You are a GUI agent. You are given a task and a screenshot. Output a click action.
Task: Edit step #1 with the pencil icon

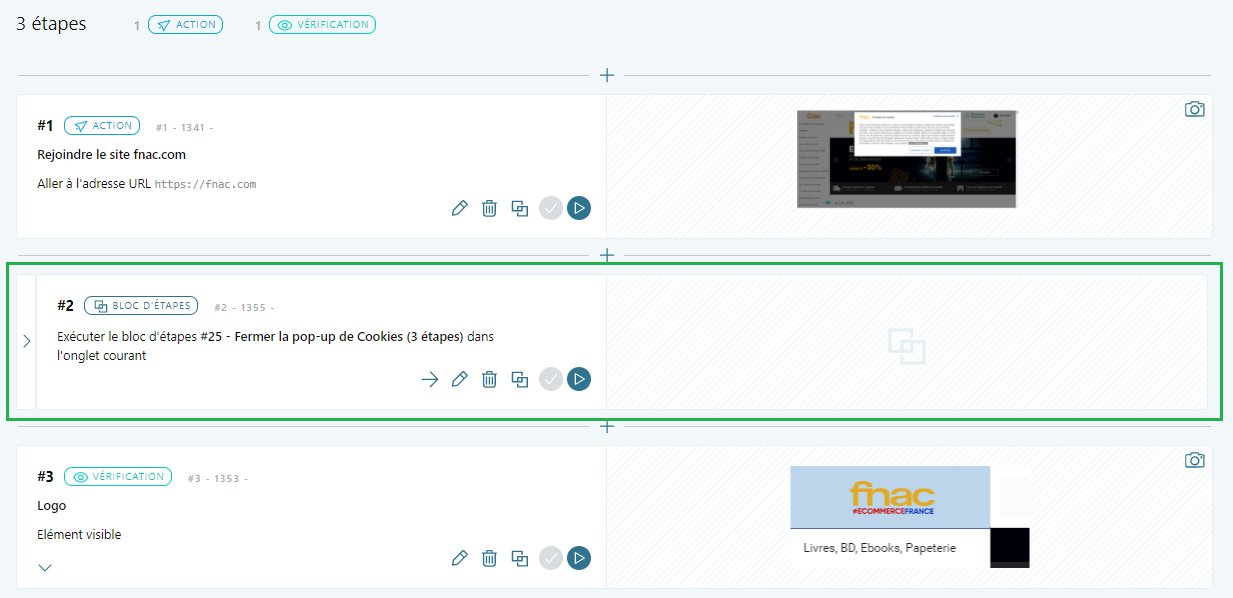pyautogui.click(x=460, y=208)
